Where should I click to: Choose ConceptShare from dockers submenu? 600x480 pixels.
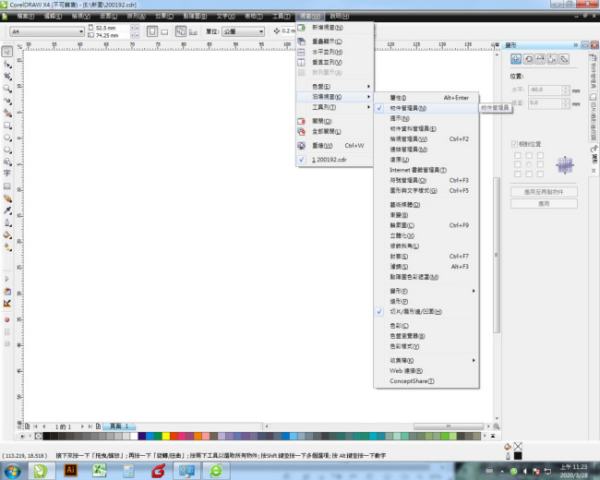(426, 381)
